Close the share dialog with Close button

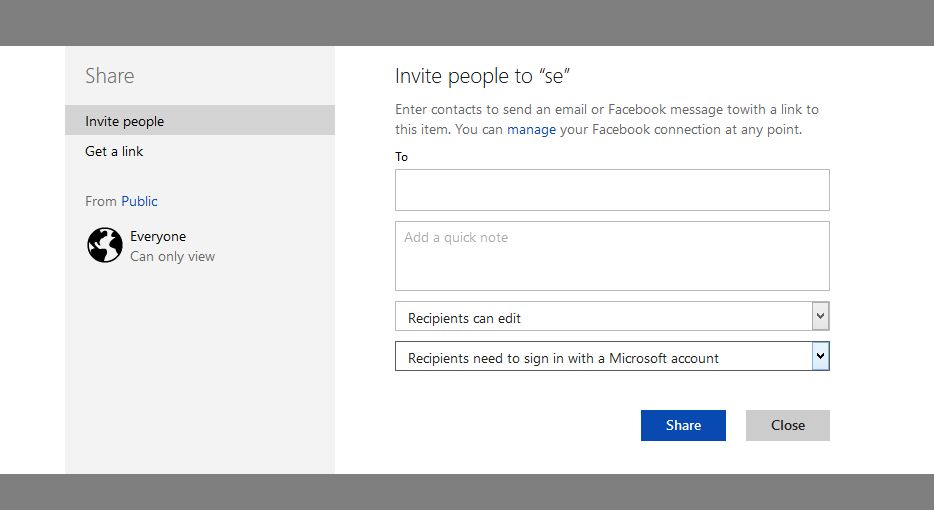tap(787, 425)
